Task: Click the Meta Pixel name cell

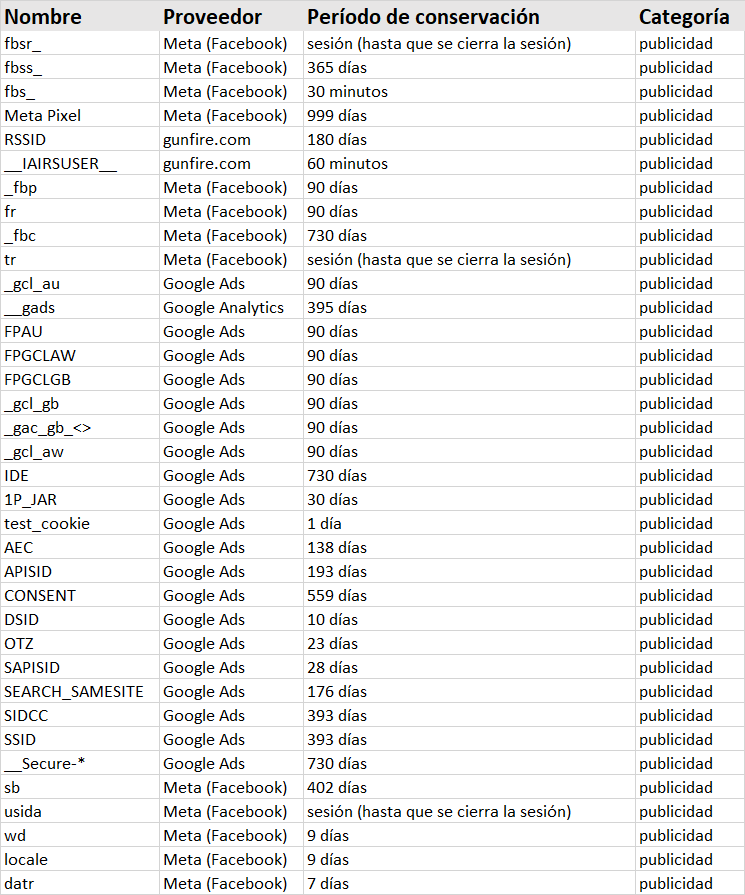Action: 42,116
